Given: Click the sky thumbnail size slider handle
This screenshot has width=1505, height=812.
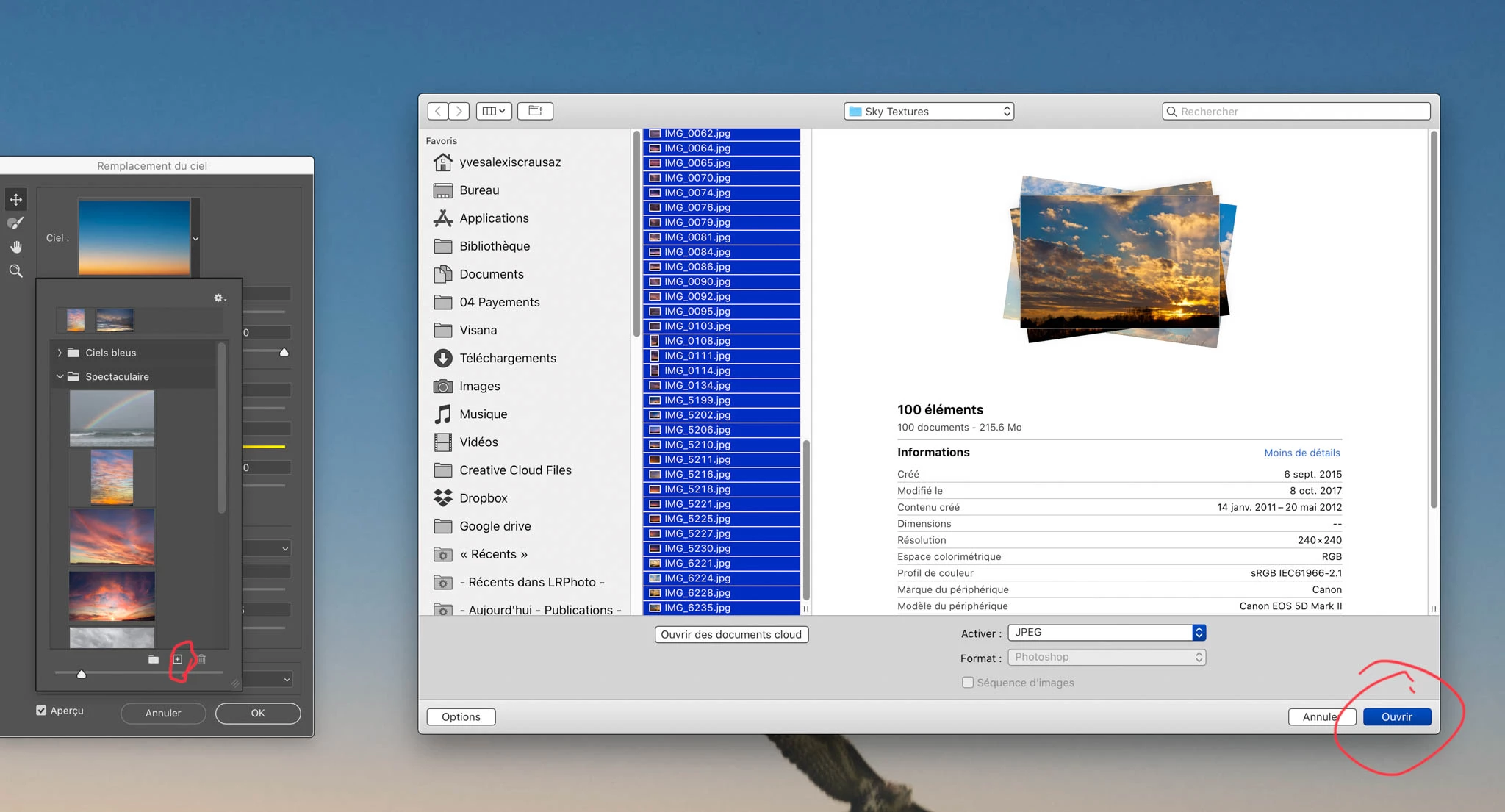Looking at the screenshot, I should 82,673.
